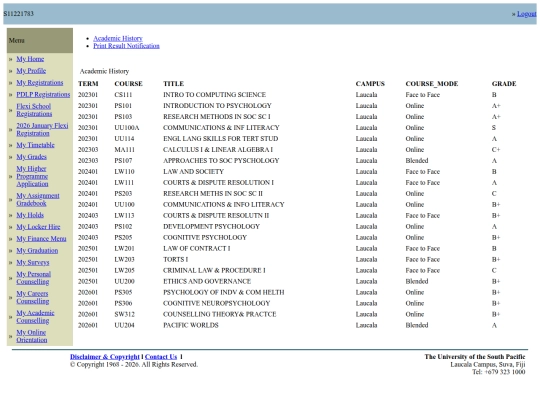Open the Academic History link
This screenshot has width=540, height=405.
(118, 38)
